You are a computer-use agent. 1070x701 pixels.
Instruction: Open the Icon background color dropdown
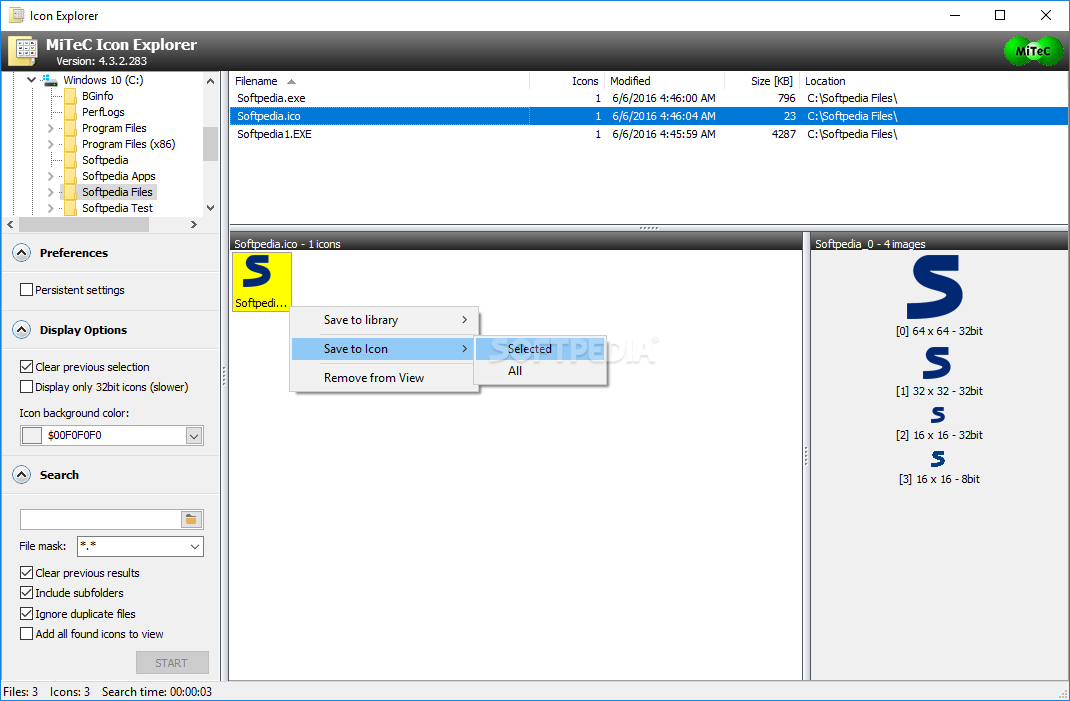tap(194, 435)
